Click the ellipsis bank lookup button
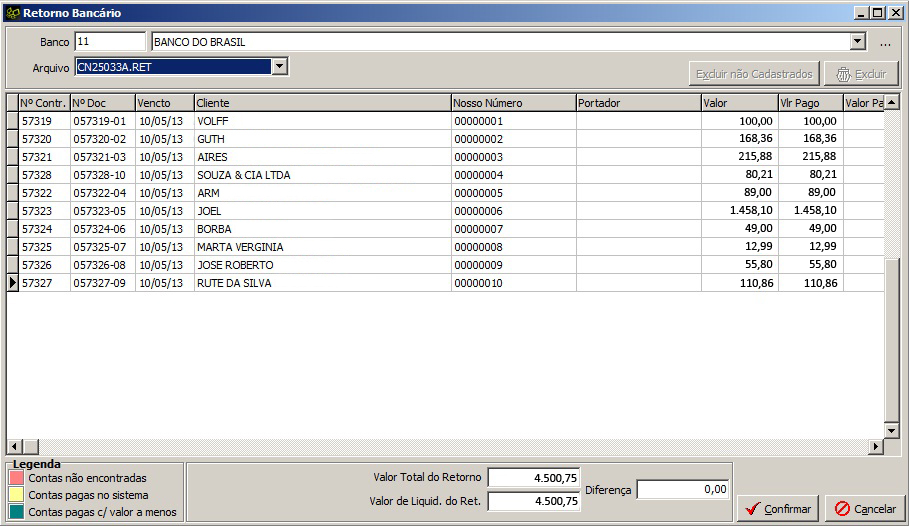Screen dimensions: 909x526 pos(885,43)
